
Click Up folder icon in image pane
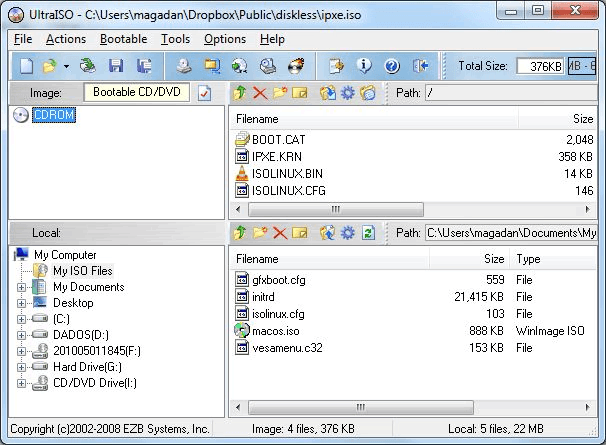tap(240, 93)
